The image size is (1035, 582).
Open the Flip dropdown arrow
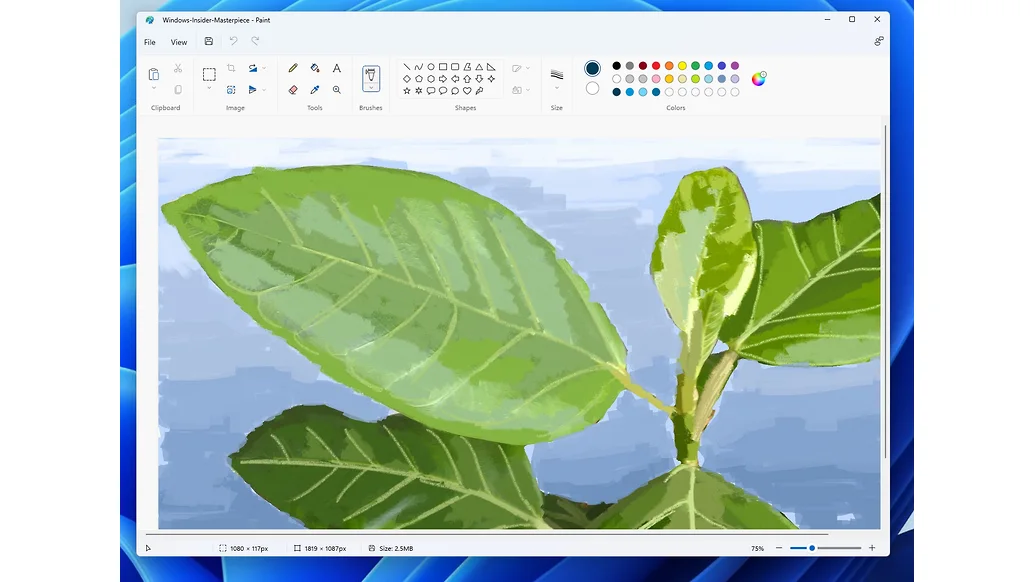tap(264, 90)
